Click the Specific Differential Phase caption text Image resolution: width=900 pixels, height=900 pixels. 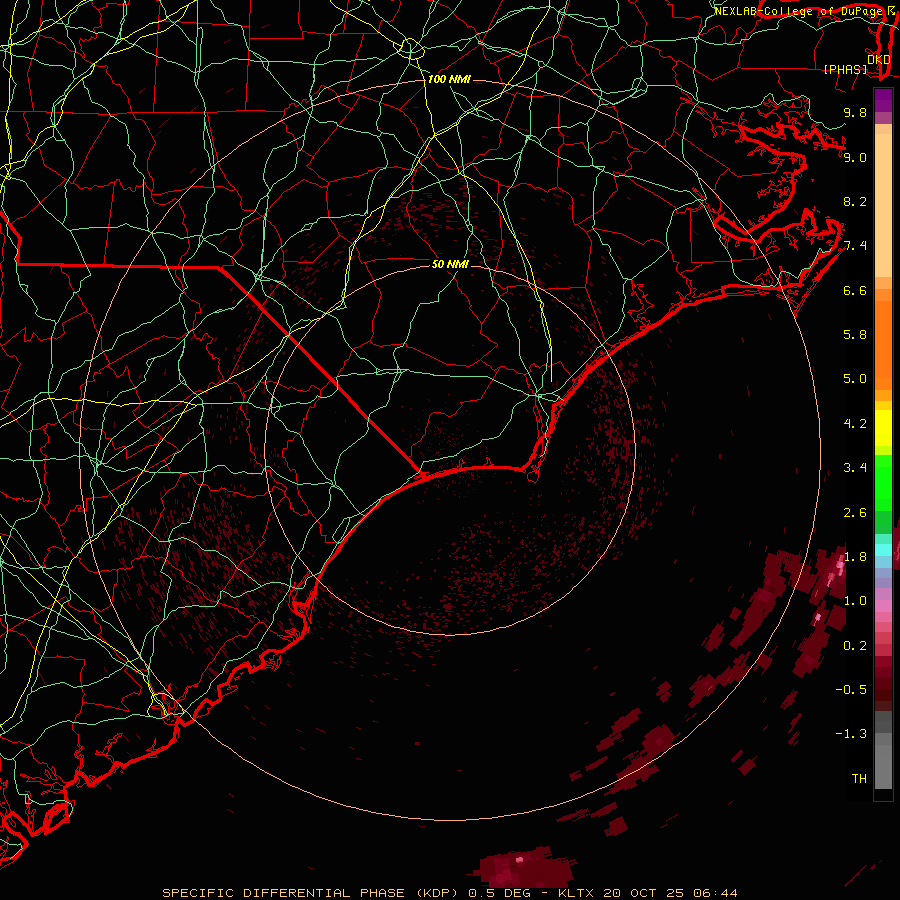tap(449, 893)
